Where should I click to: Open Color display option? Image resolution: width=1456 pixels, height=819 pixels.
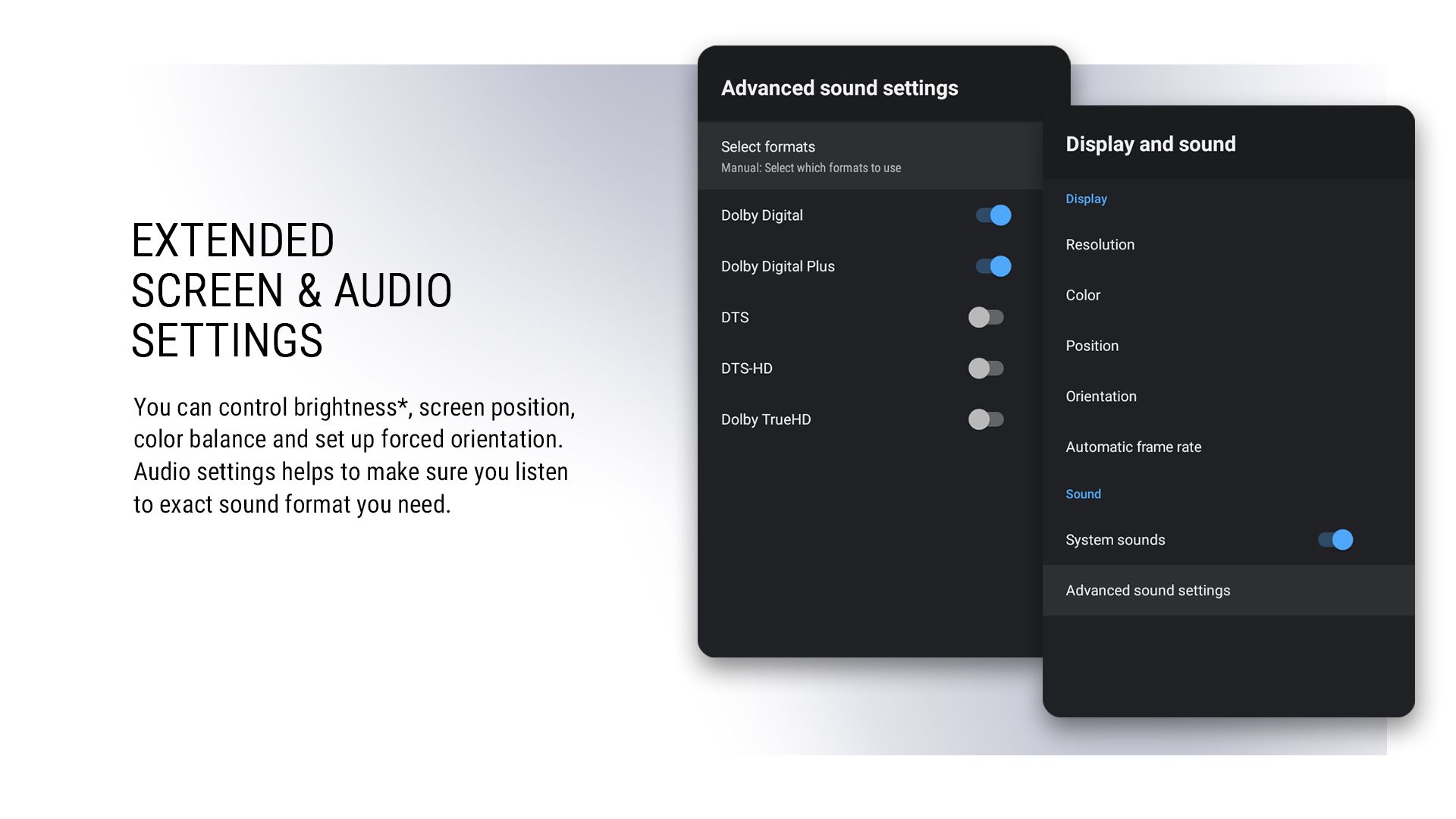[x=1083, y=295]
